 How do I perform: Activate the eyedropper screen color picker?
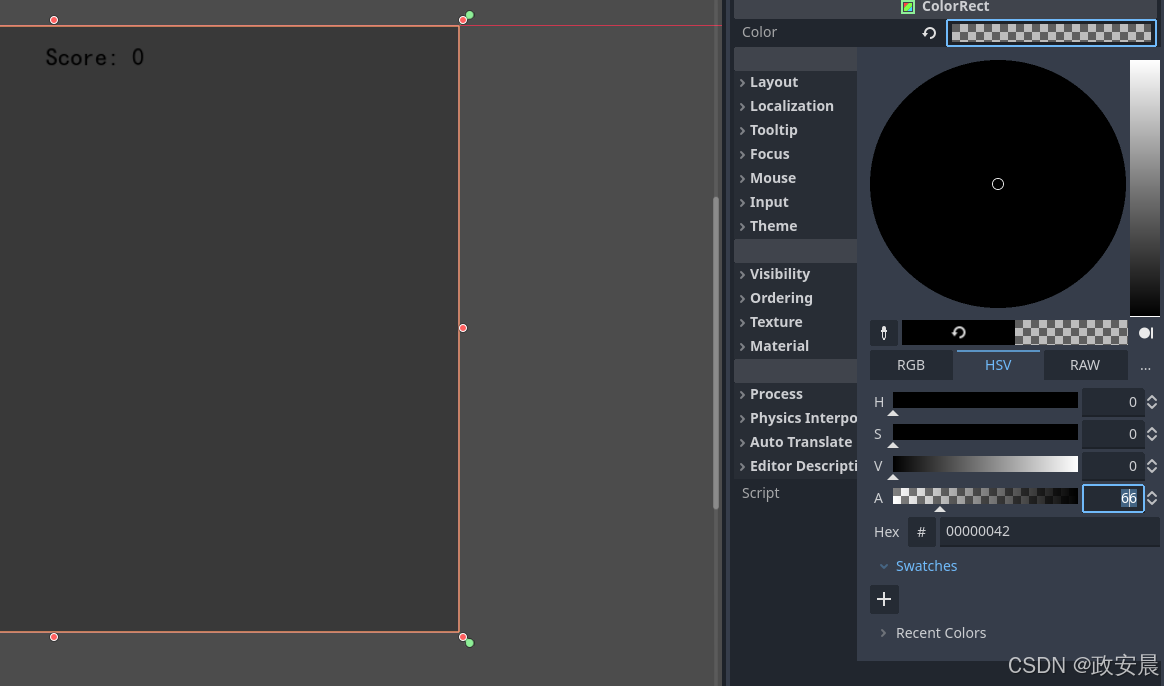click(x=883, y=333)
